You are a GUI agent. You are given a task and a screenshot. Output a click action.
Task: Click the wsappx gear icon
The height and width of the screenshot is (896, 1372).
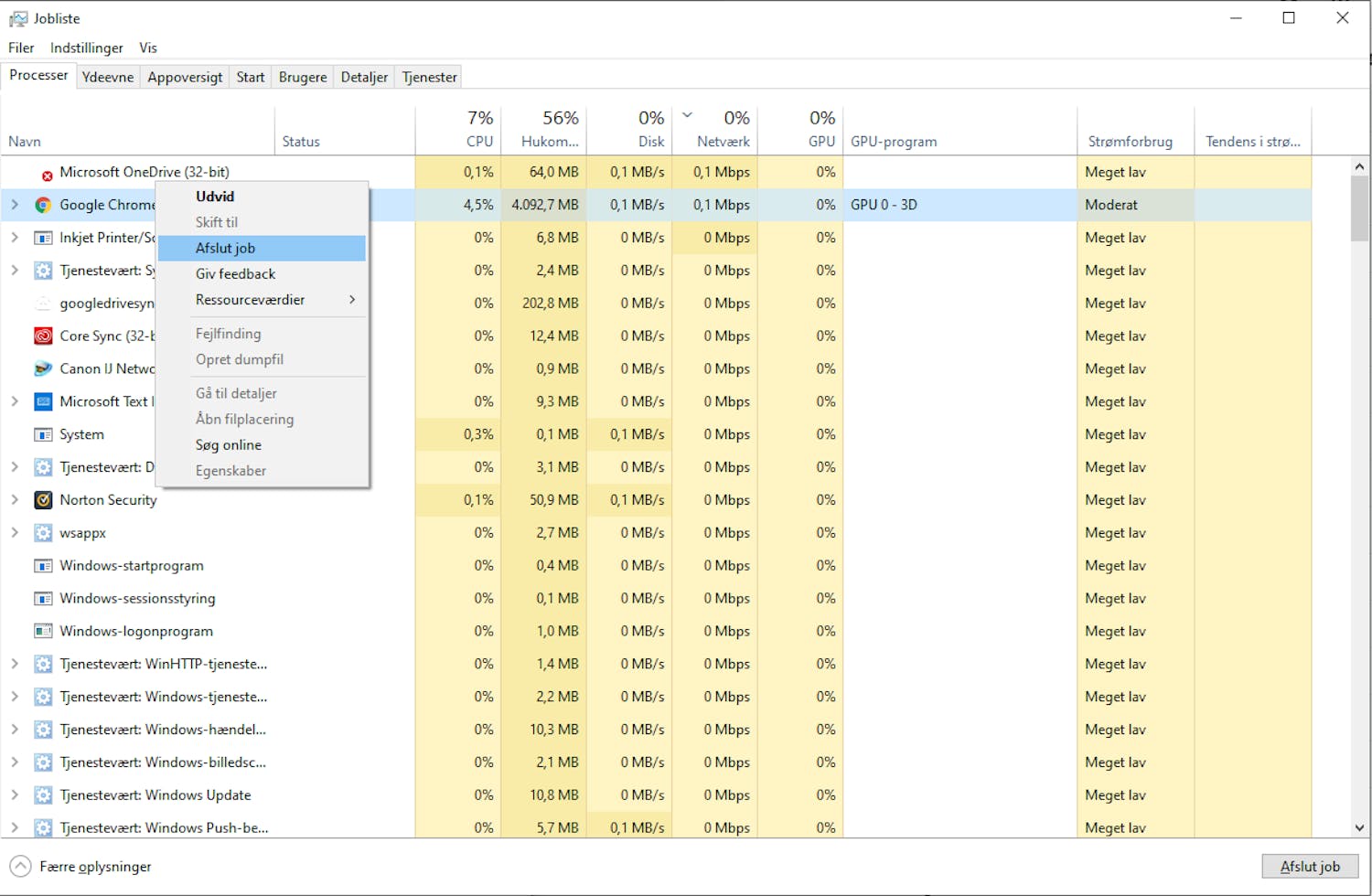pyautogui.click(x=42, y=532)
